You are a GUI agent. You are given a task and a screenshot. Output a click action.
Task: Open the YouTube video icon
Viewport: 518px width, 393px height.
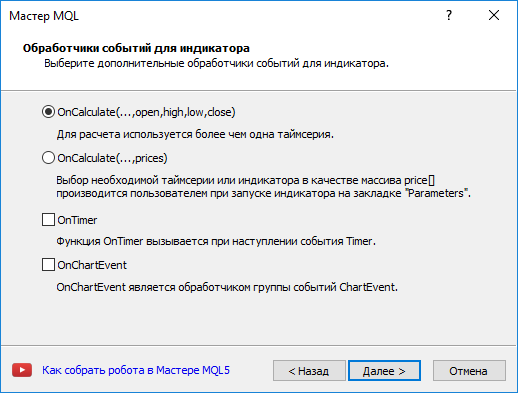tap(22, 370)
